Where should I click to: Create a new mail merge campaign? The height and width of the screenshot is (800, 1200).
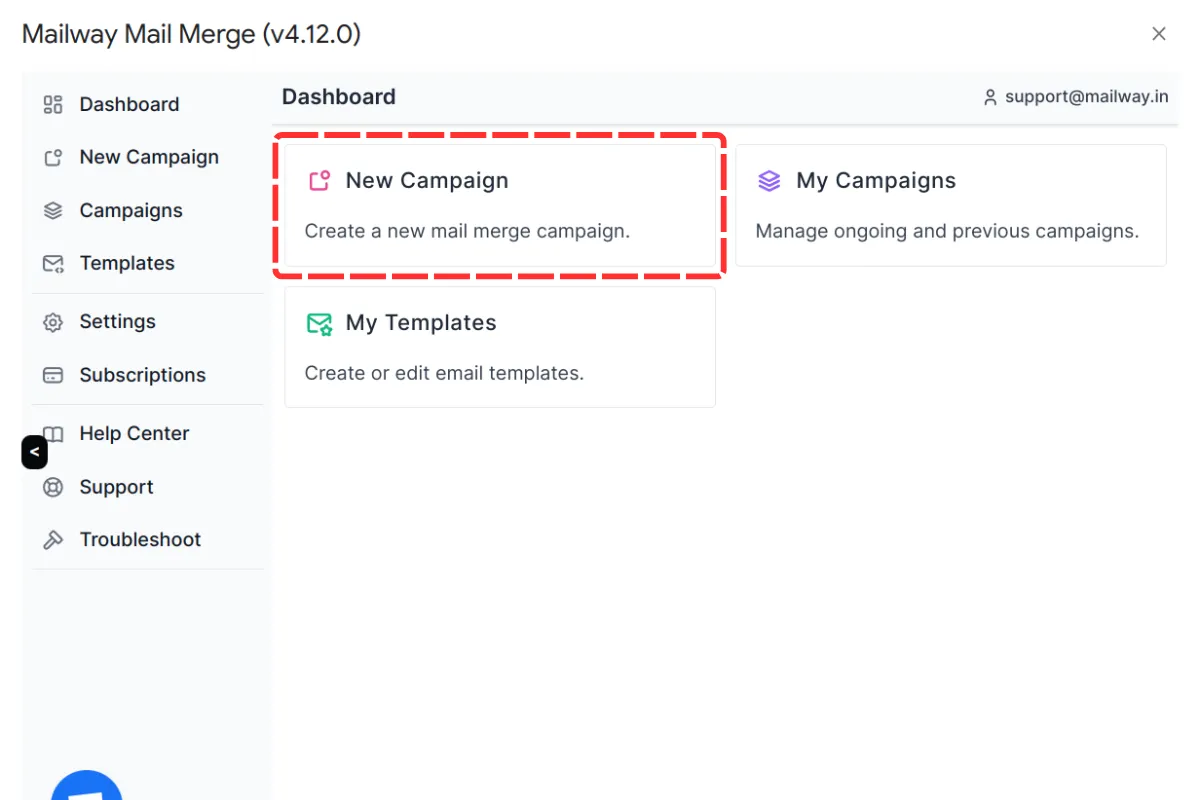499,204
